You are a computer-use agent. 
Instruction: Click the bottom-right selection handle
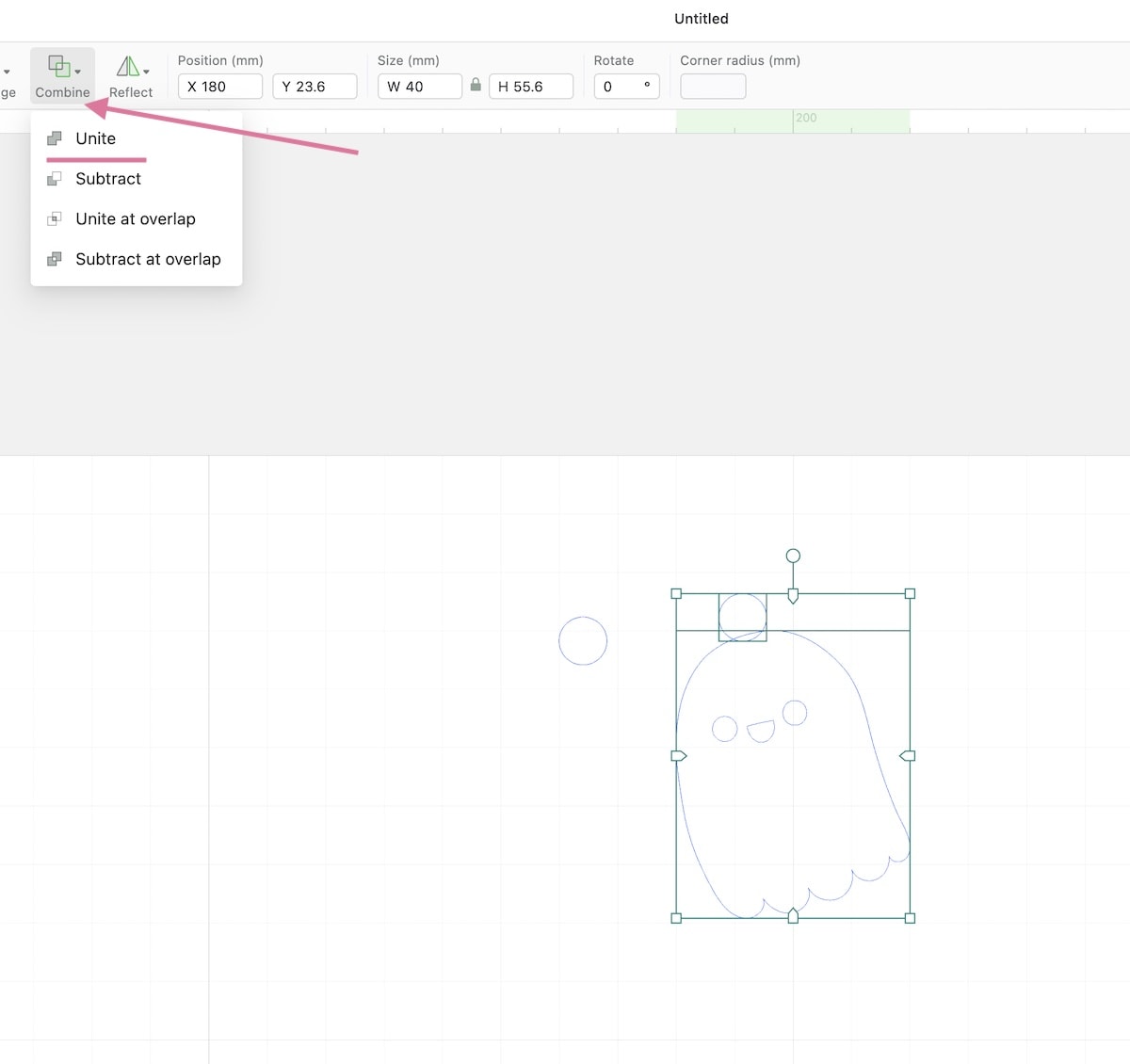pos(910,918)
